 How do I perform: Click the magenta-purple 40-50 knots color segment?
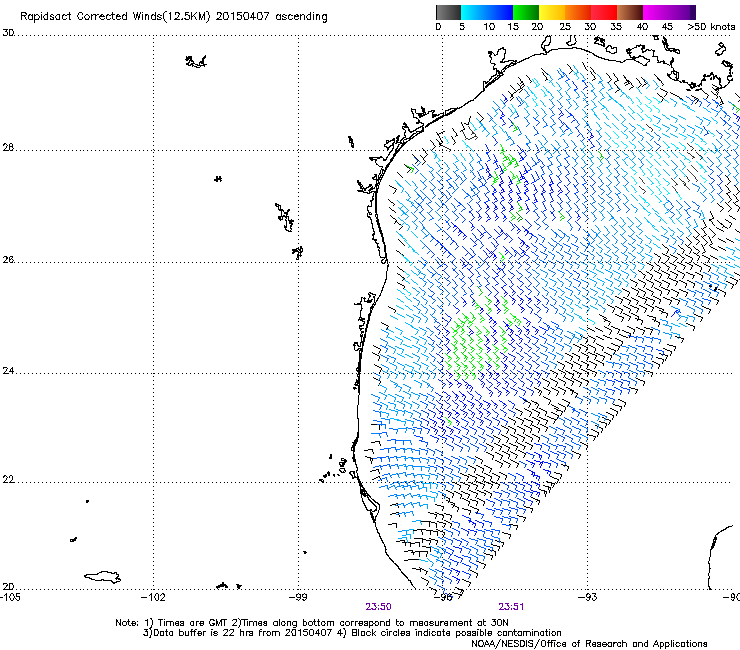pyautogui.click(x=669, y=12)
